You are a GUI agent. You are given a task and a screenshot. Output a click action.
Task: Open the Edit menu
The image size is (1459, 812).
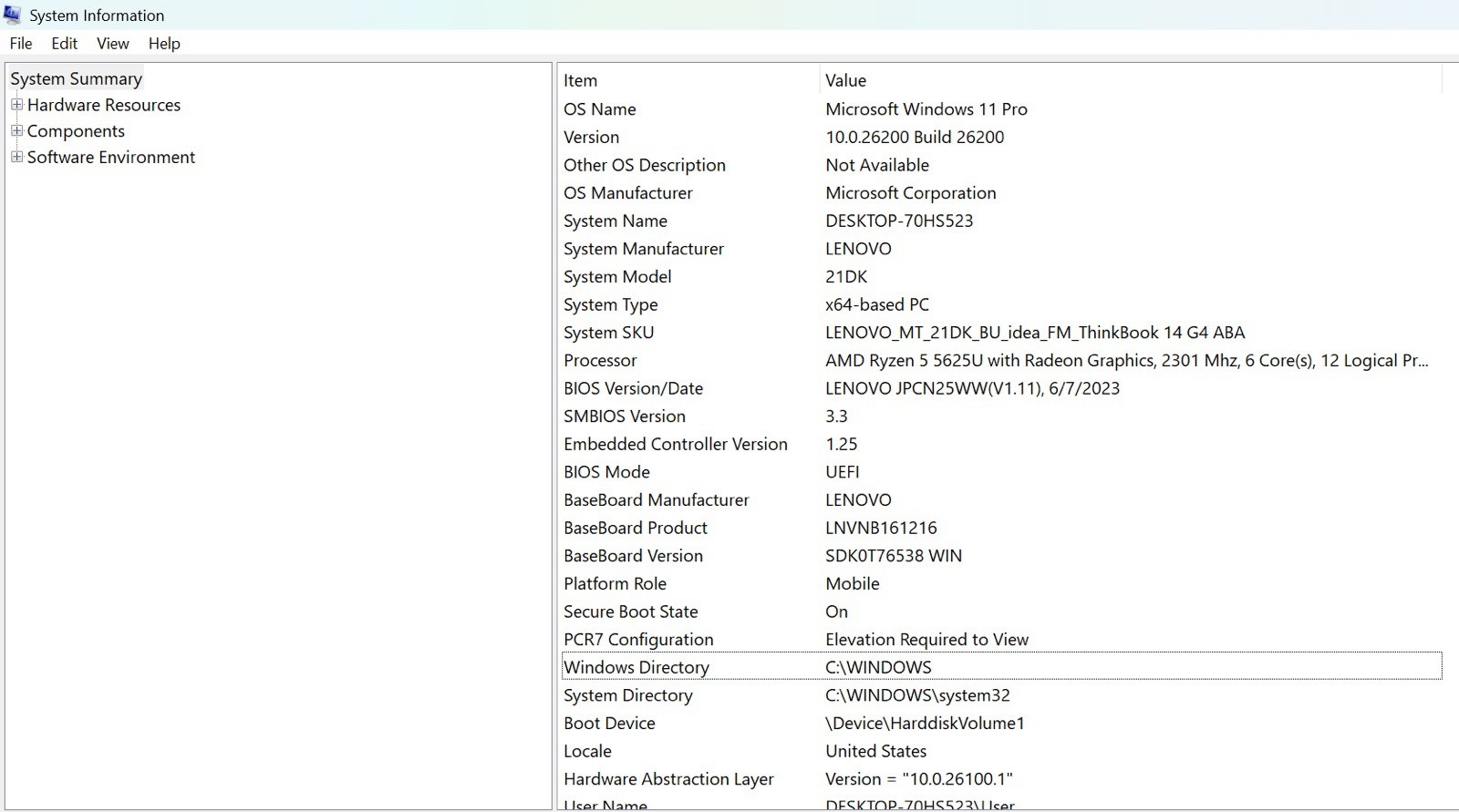point(64,43)
